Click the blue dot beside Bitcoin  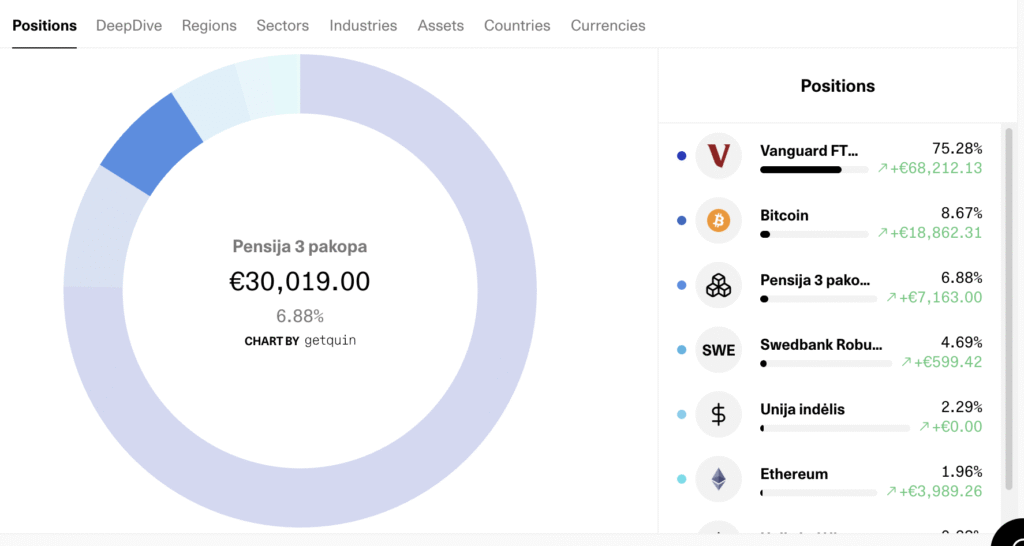682,221
